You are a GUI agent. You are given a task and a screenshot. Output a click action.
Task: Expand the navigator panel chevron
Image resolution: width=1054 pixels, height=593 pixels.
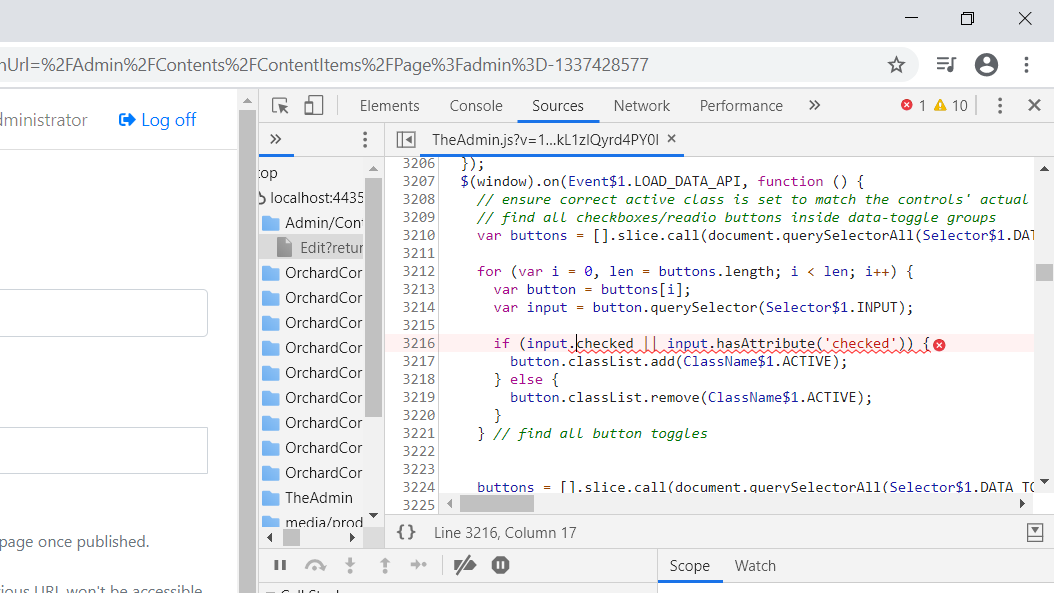click(276, 139)
